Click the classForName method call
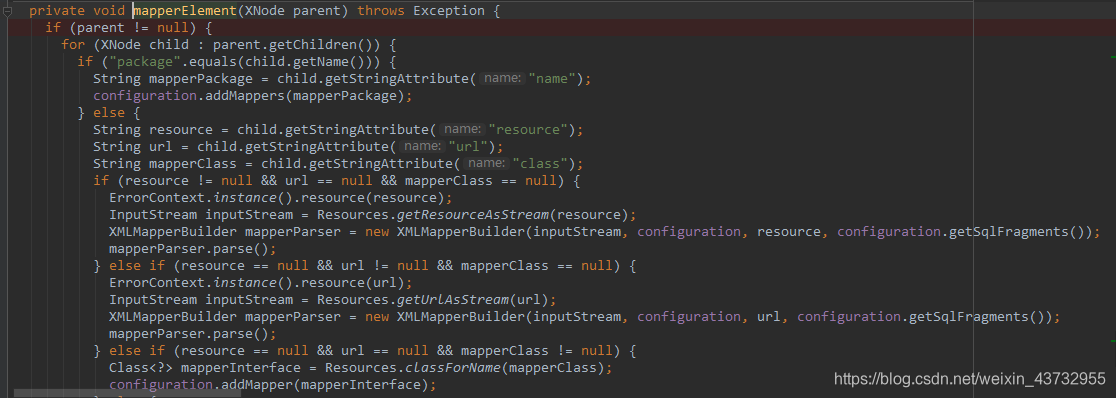The height and width of the screenshot is (398, 1116). 453,368
